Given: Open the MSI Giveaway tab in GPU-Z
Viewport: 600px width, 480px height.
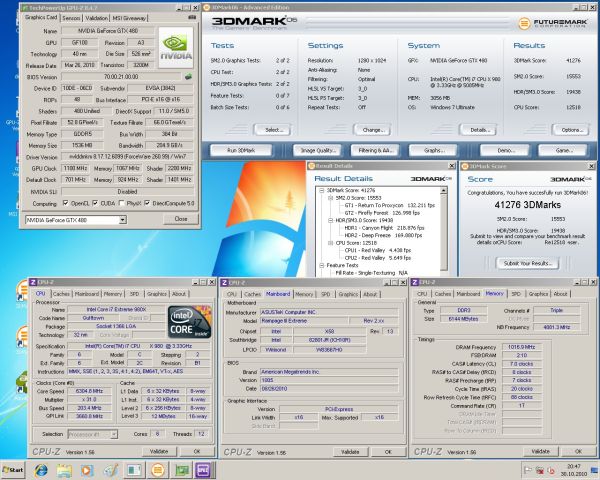Looking at the screenshot, I should [x=129, y=18].
